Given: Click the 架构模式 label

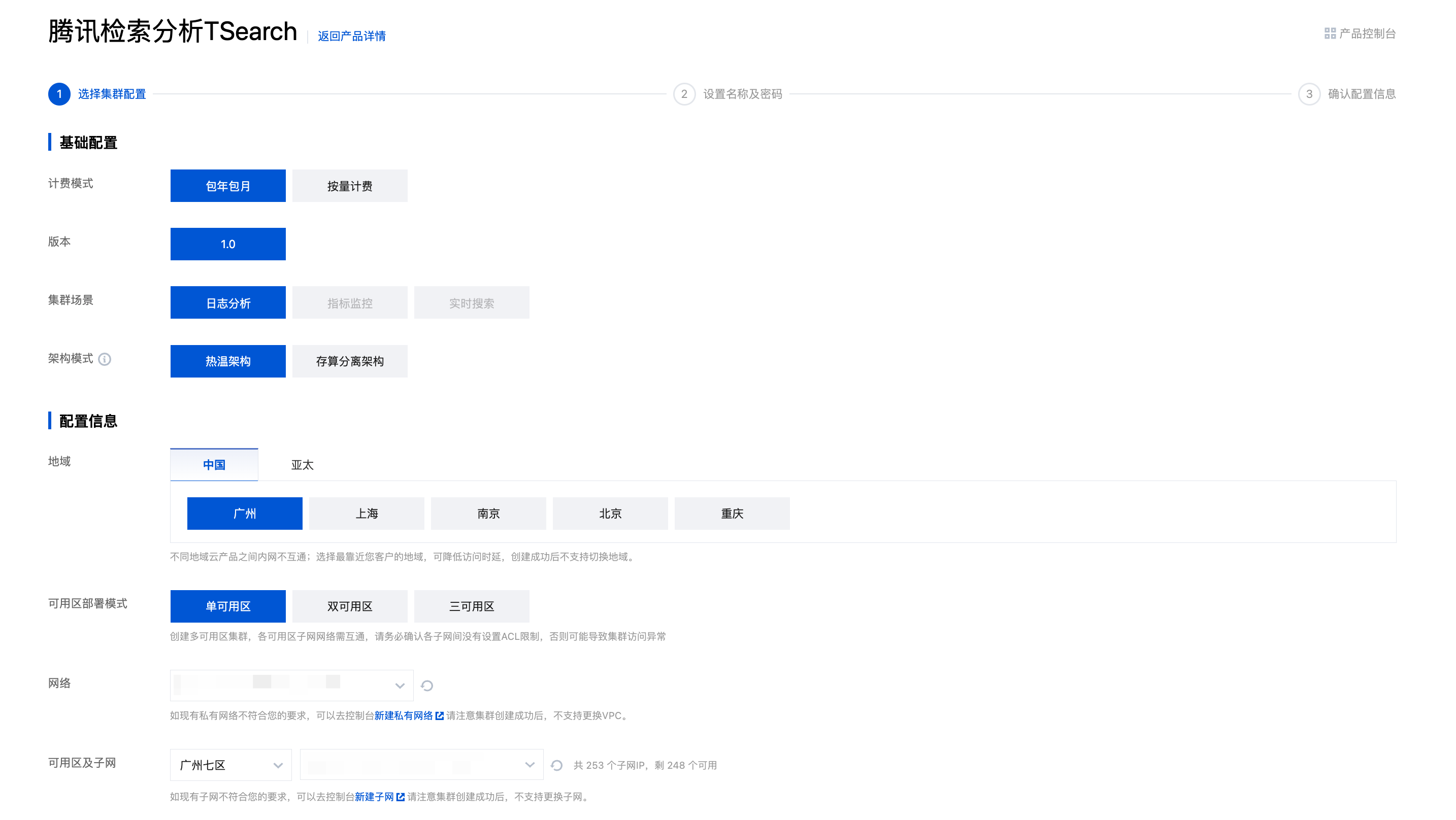Looking at the screenshot, I should tap(71, 358).
